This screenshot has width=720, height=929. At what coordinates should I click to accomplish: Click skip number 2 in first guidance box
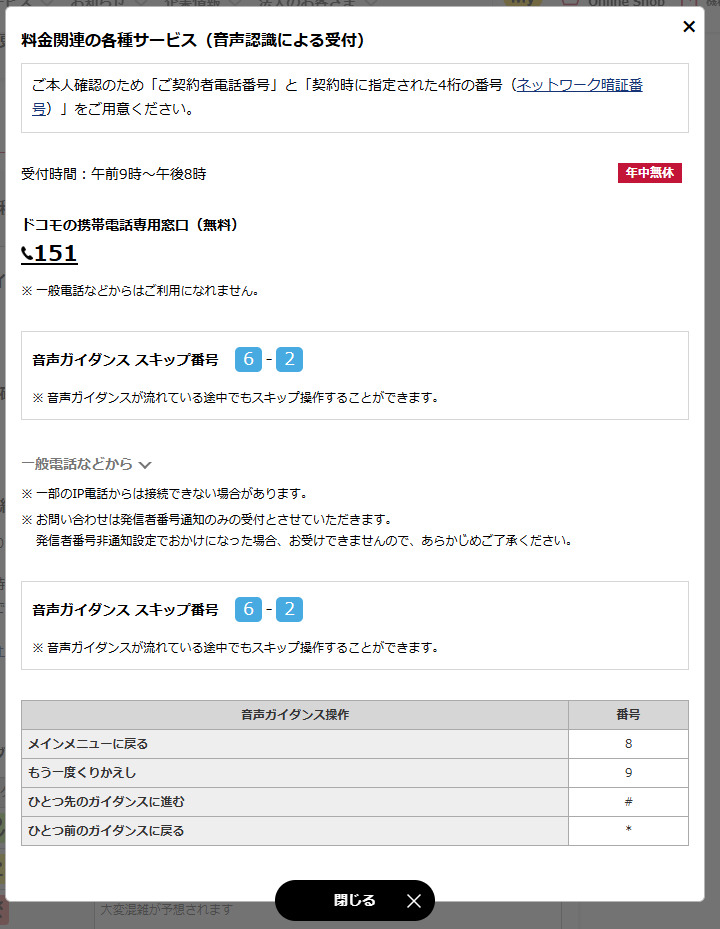pos(289,360)
